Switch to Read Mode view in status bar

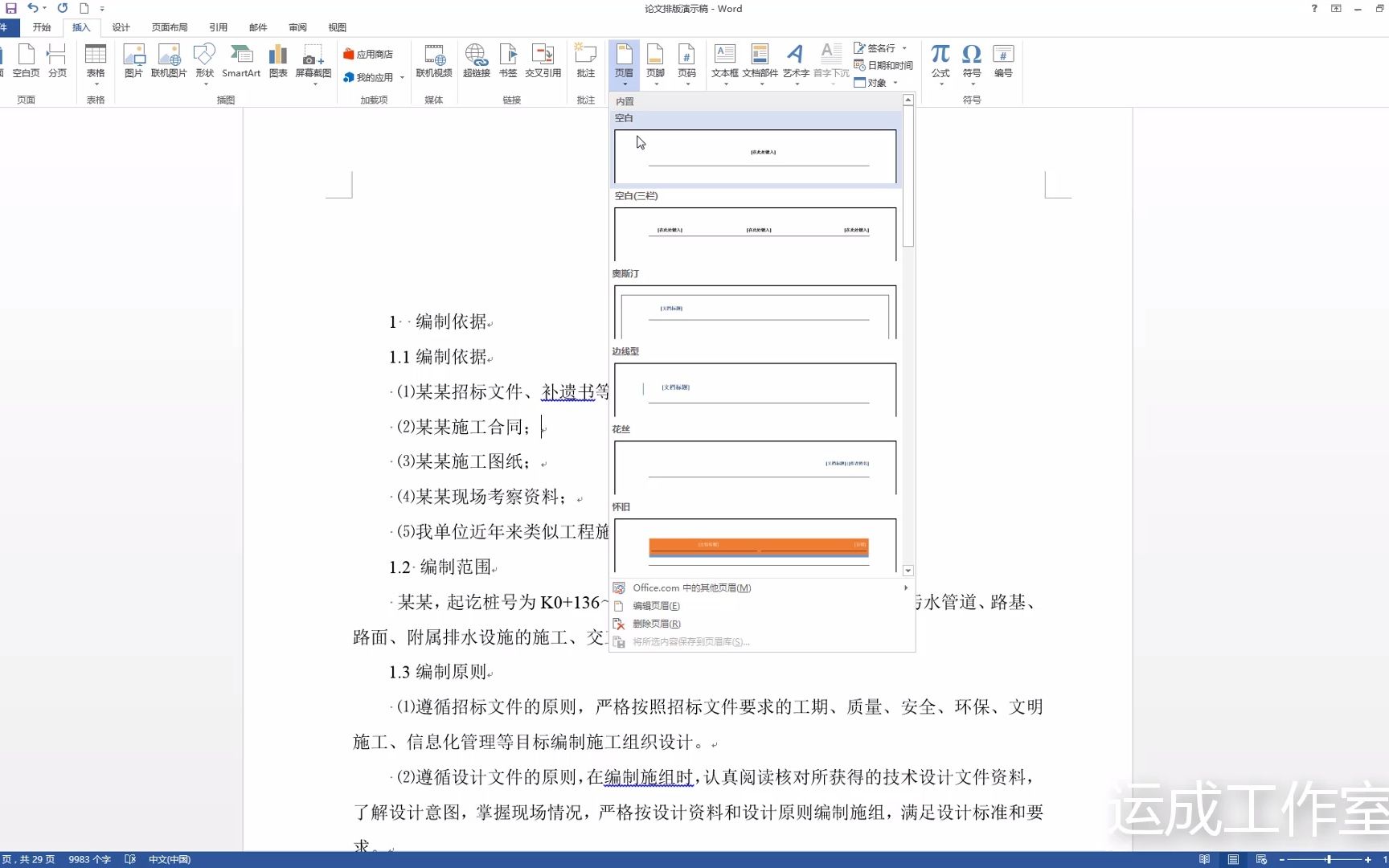point(1204,859)
